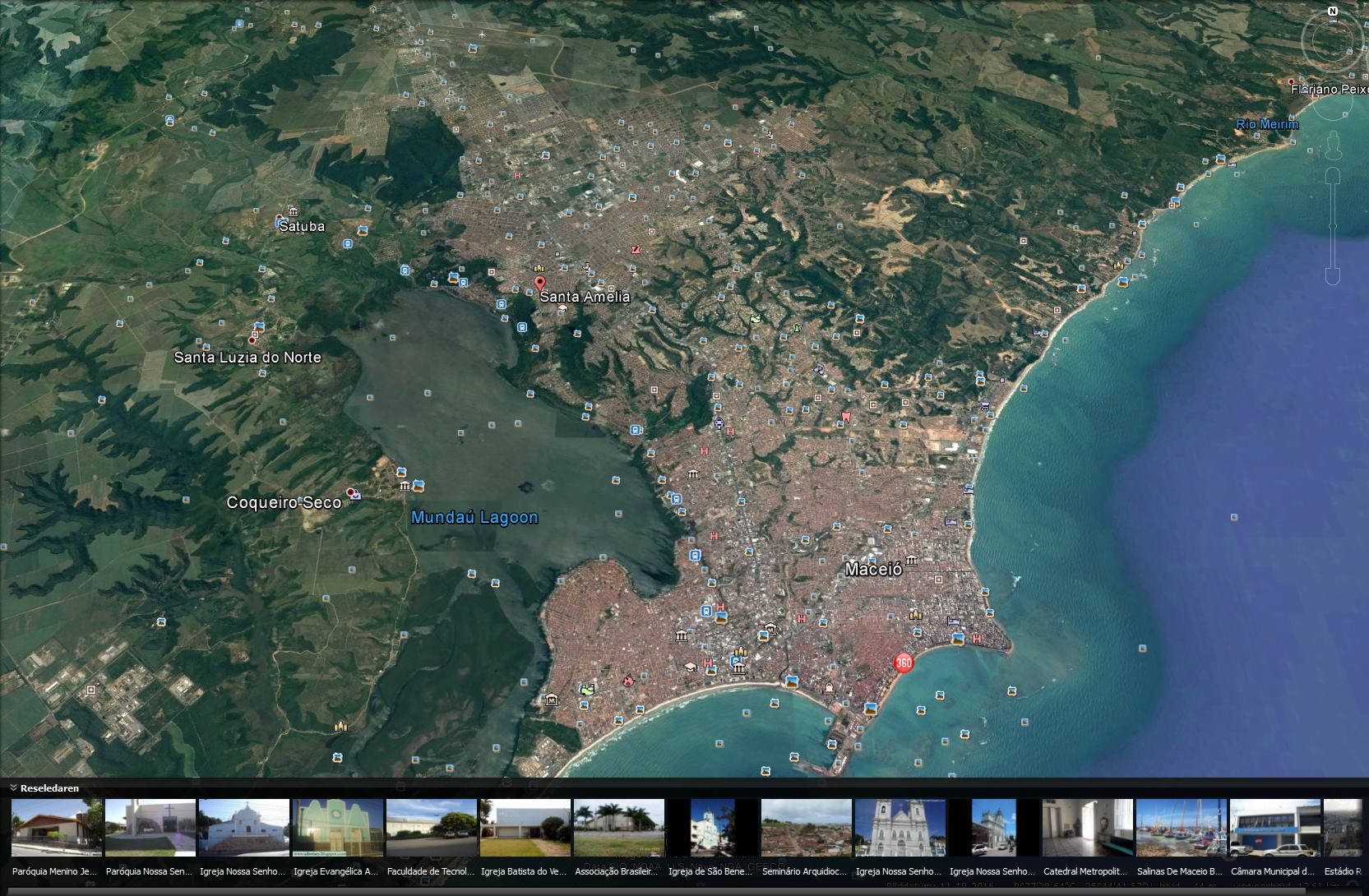Screen dimensions: 1369x896
Task: Click the Reseledaren panel title
Action: (49, 787)
